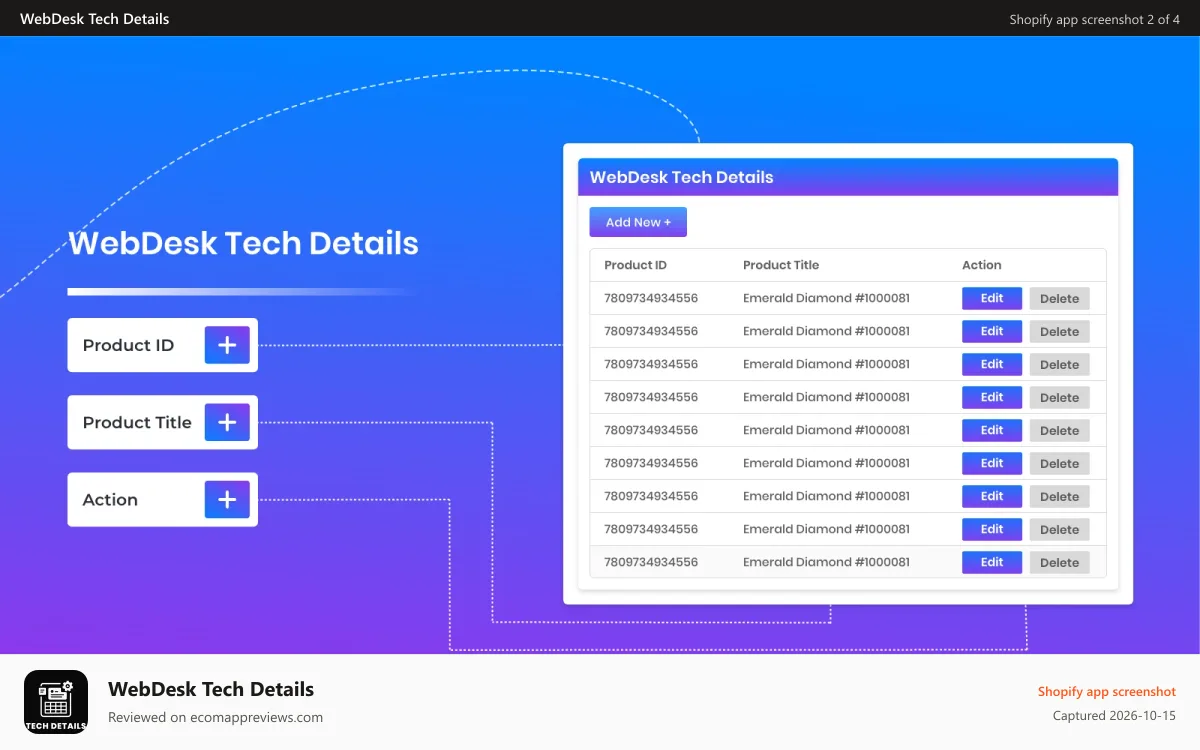Click the top bar WebDesk Tech Details title
This screenshot has height=750, width=1200.
pos(94,19)
